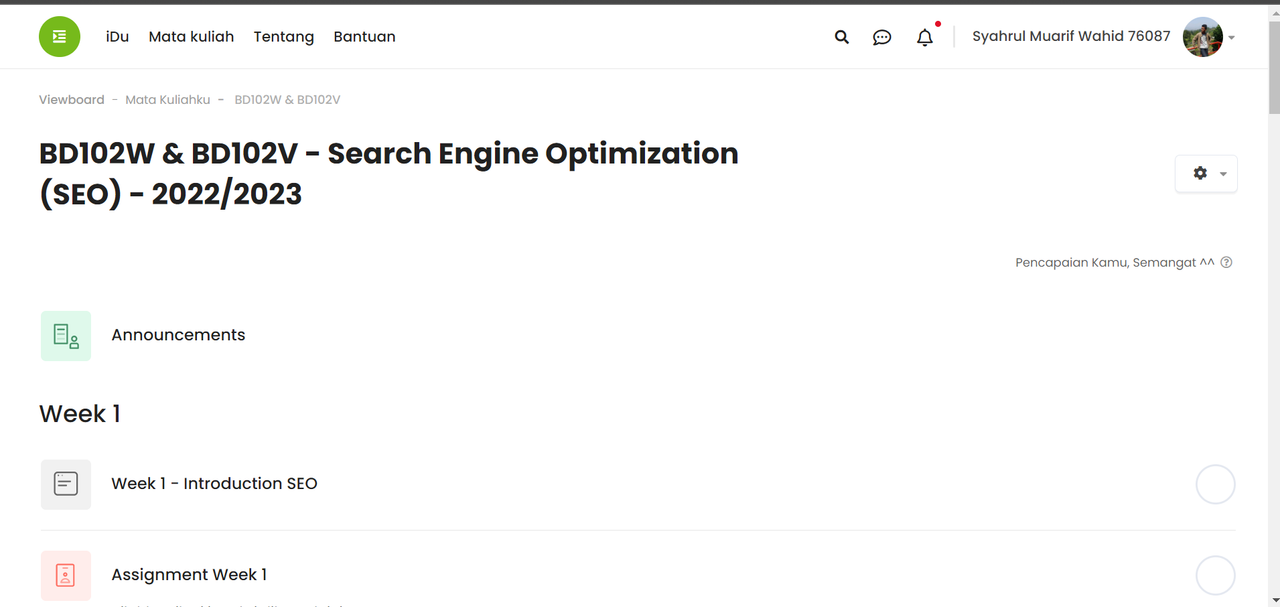Screen dimensions: 1280x607
Task: Toggle Assignment Week 1 completion circle
Action: (x=1215, y=575)
